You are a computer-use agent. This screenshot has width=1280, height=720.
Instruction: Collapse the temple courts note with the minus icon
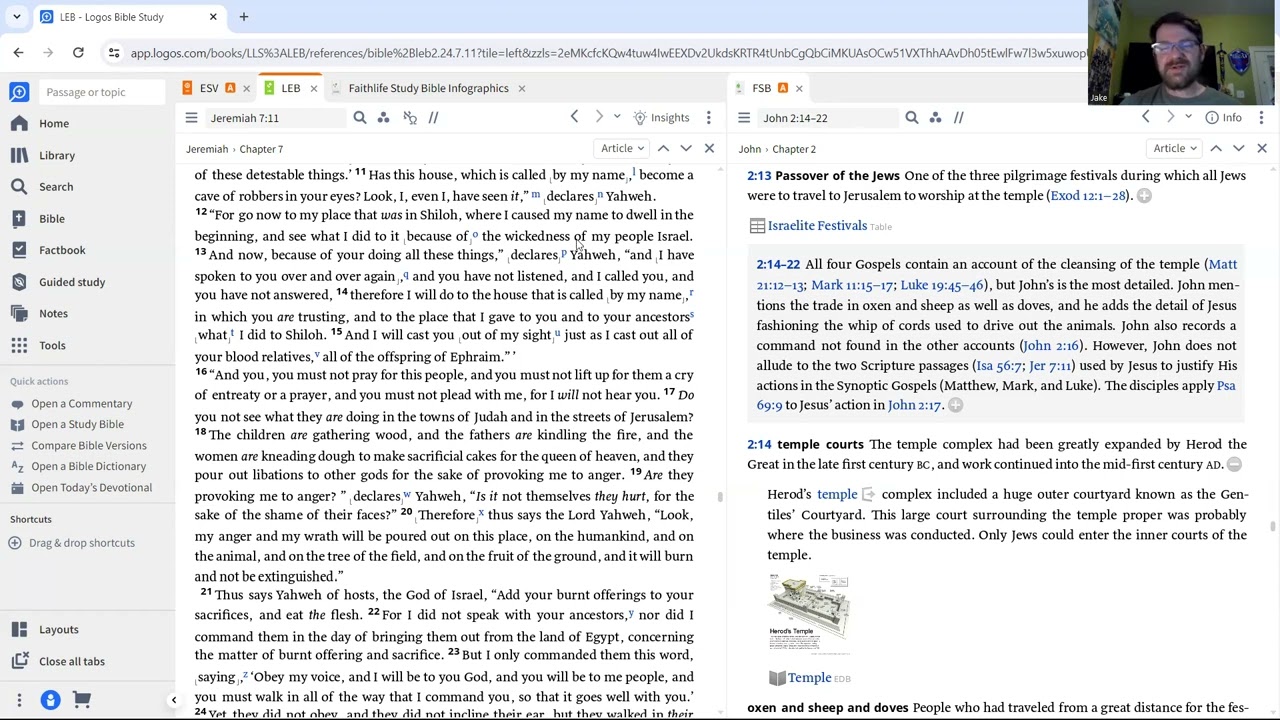pyautogui.click(x=1234, y=465)
